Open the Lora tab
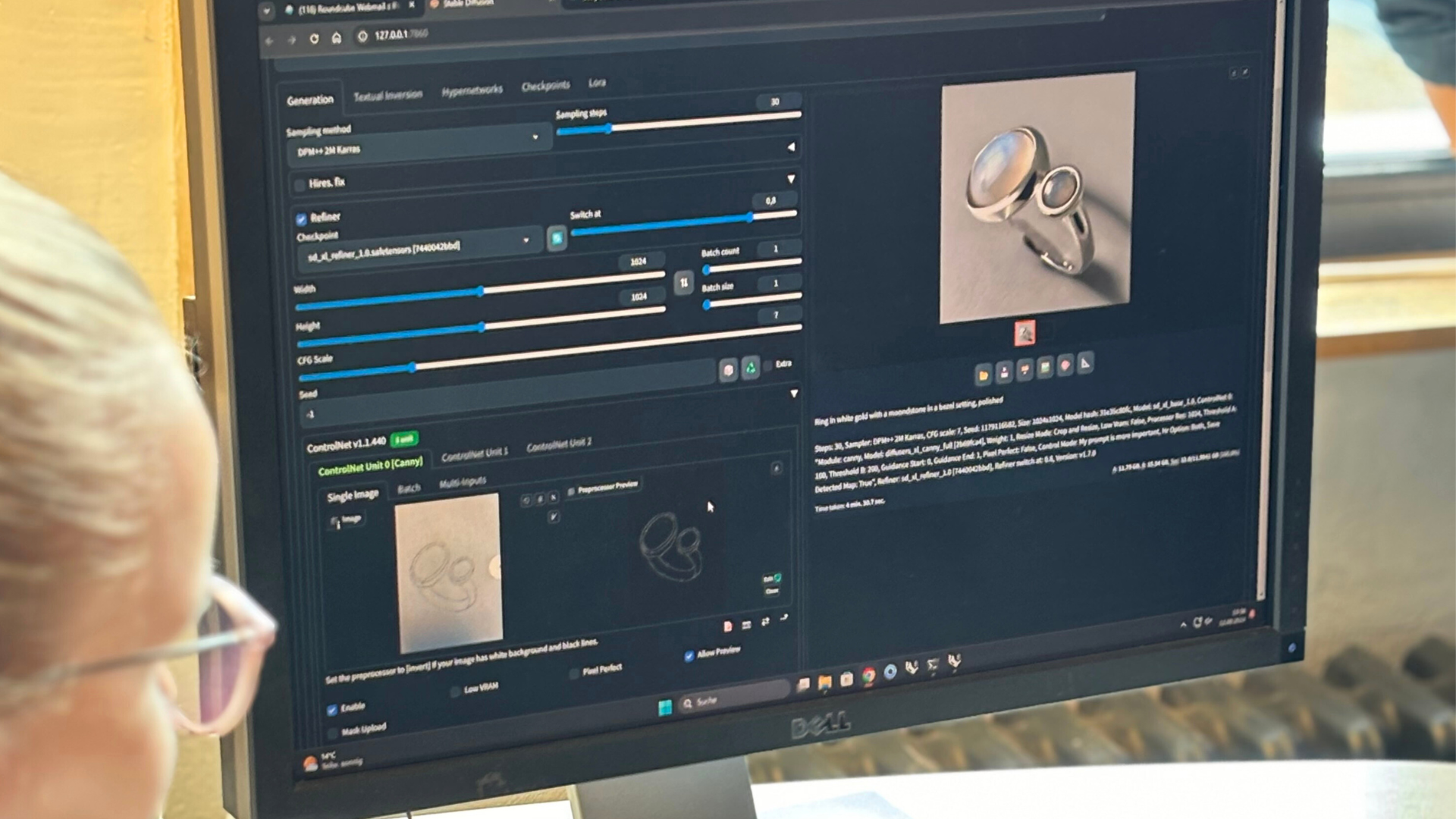1456x819 pixels. (597, 83)
